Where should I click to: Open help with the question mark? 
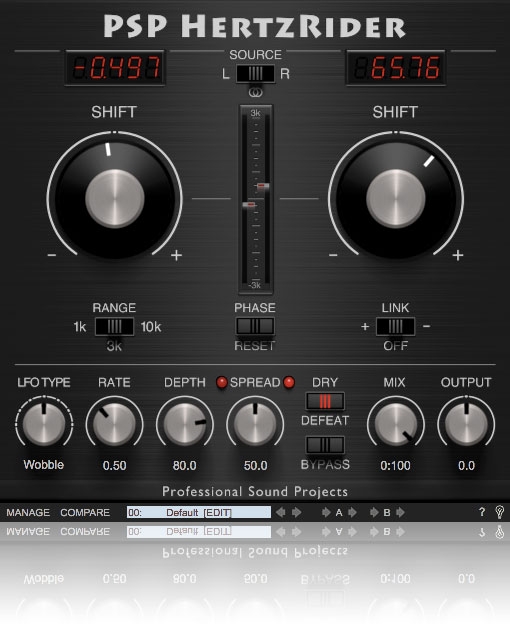[482, 512]
